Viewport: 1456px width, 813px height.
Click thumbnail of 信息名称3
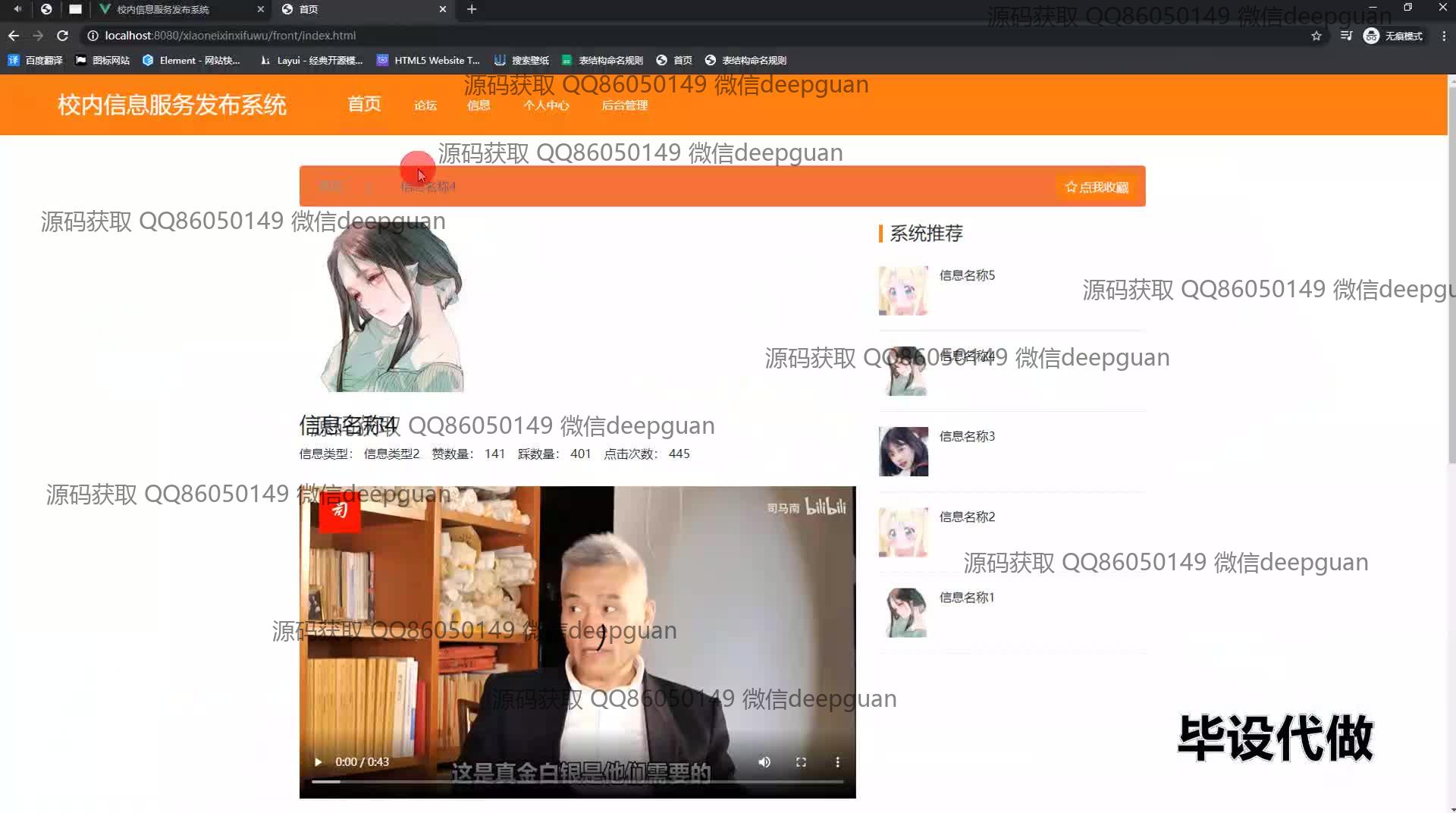903,451
